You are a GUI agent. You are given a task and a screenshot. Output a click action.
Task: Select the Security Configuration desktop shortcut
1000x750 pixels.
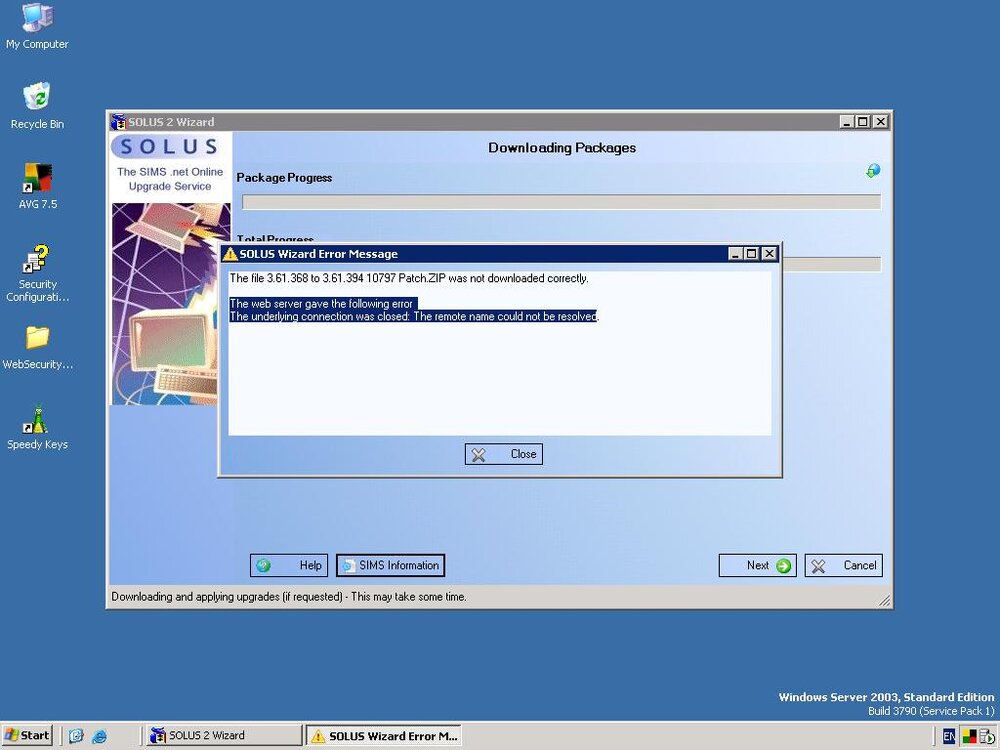[37, 273]
